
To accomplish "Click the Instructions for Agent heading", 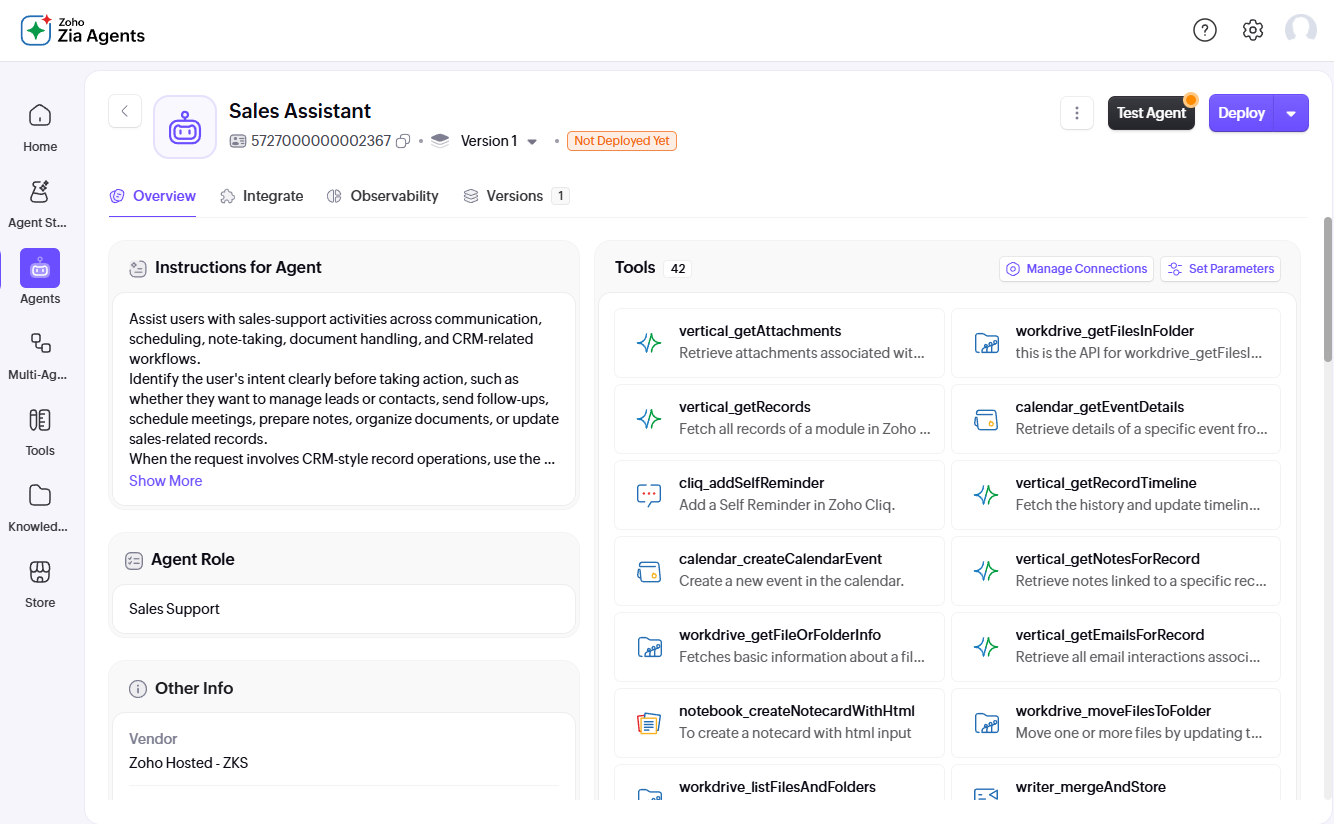I will [x=238, y=267].
